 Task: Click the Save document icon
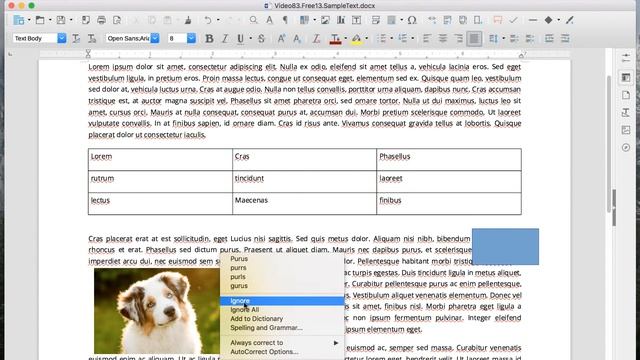click(61, 20)
